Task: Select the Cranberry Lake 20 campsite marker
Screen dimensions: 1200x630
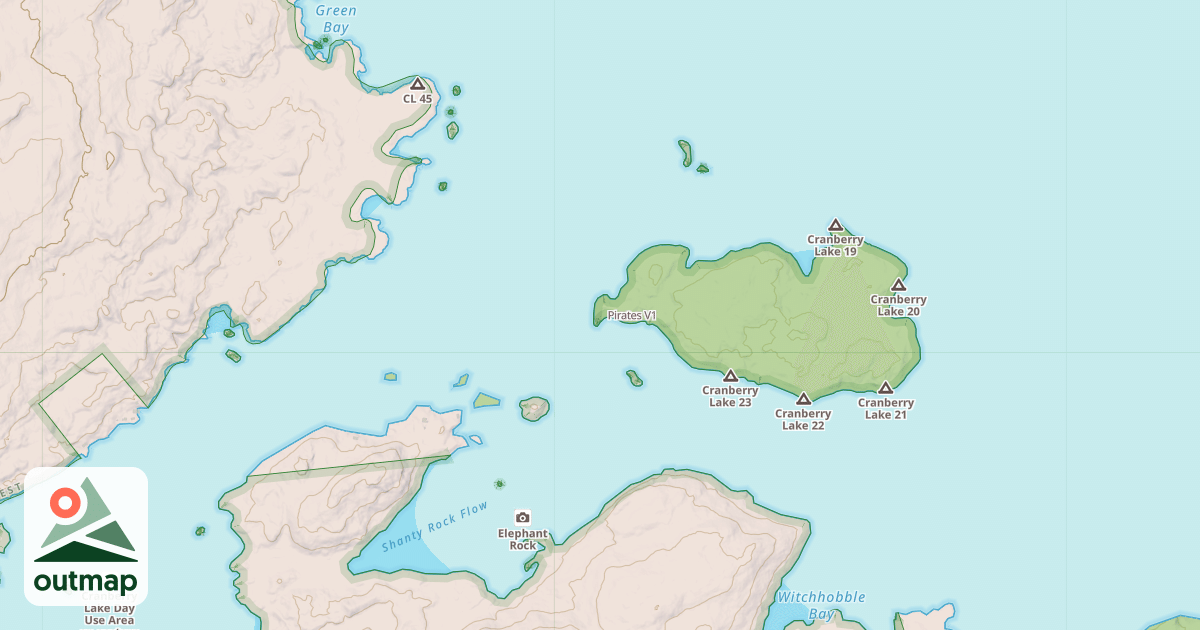Action: tap(898, 285)
